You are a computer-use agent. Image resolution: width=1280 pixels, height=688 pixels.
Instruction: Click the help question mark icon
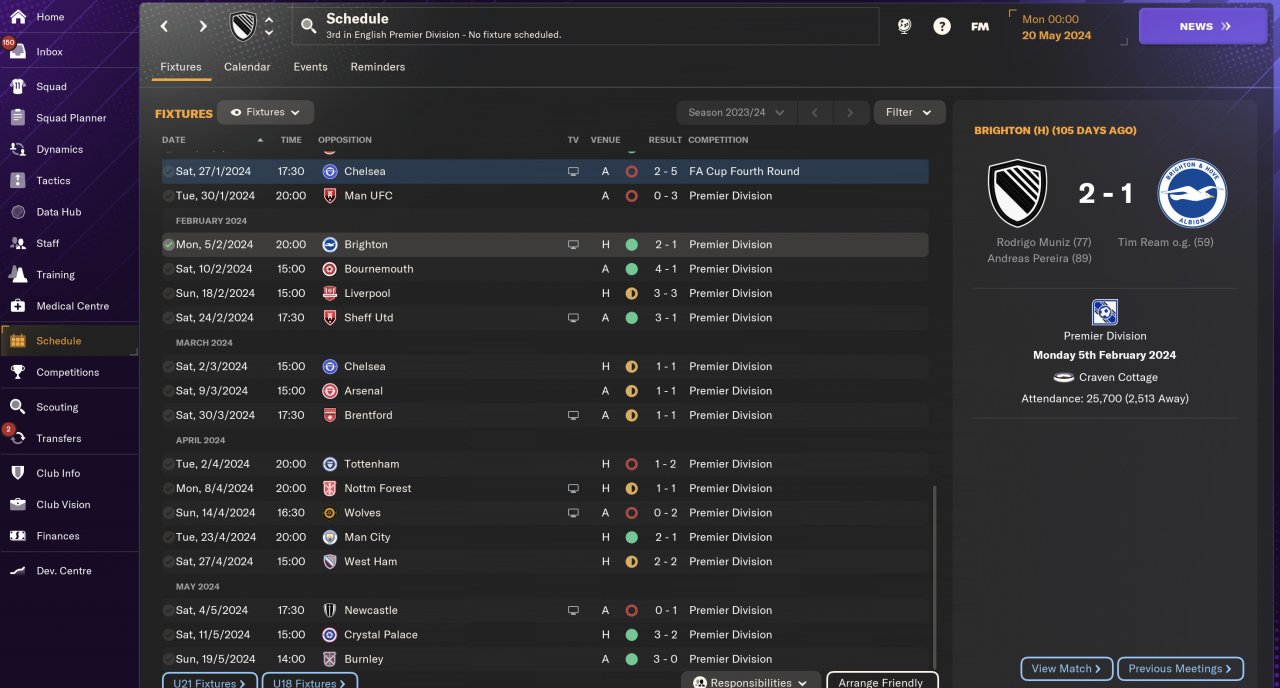942,27
